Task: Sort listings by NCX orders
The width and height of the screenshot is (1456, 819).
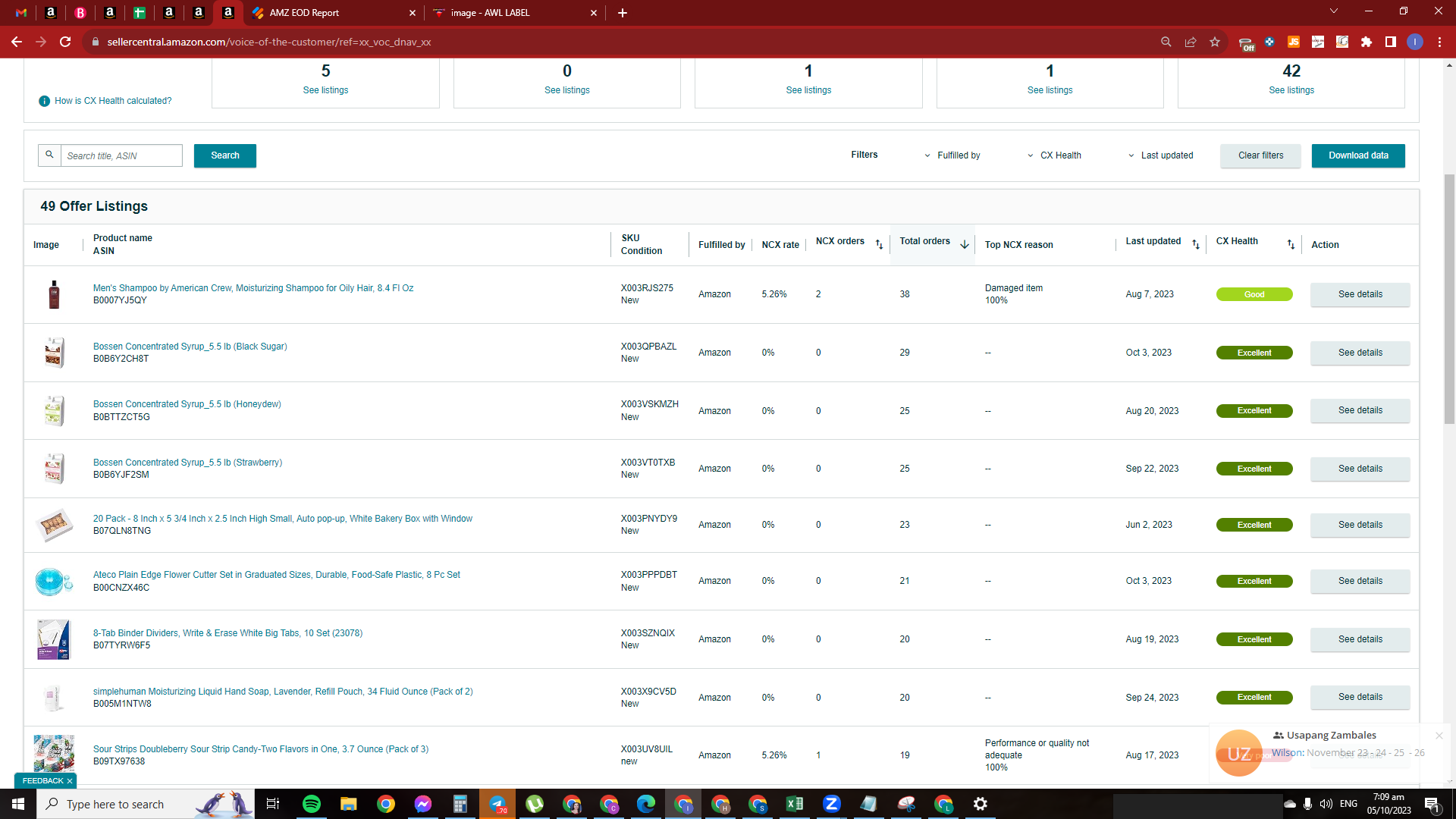Action: [x=879, y=244]
